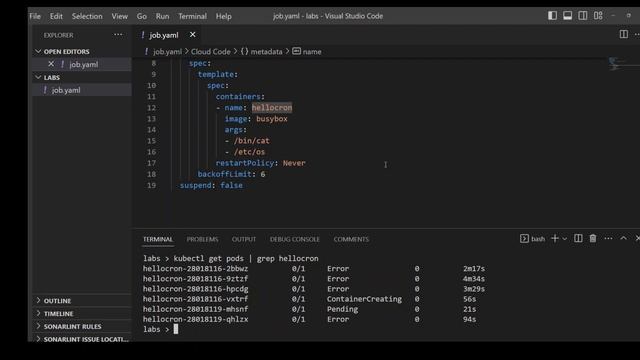Select job.yaml under Open Editors

click(83, 64)
